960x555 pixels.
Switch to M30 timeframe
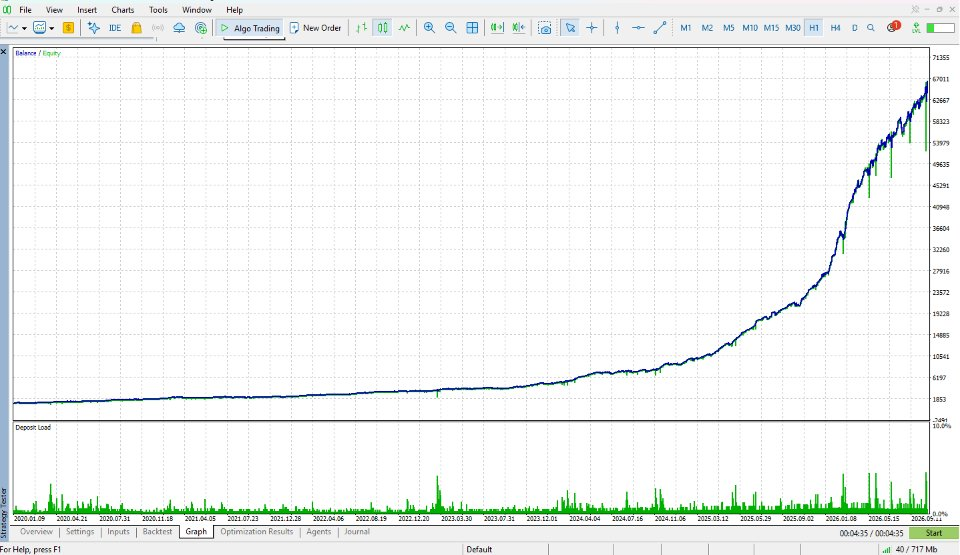[792, 28]
